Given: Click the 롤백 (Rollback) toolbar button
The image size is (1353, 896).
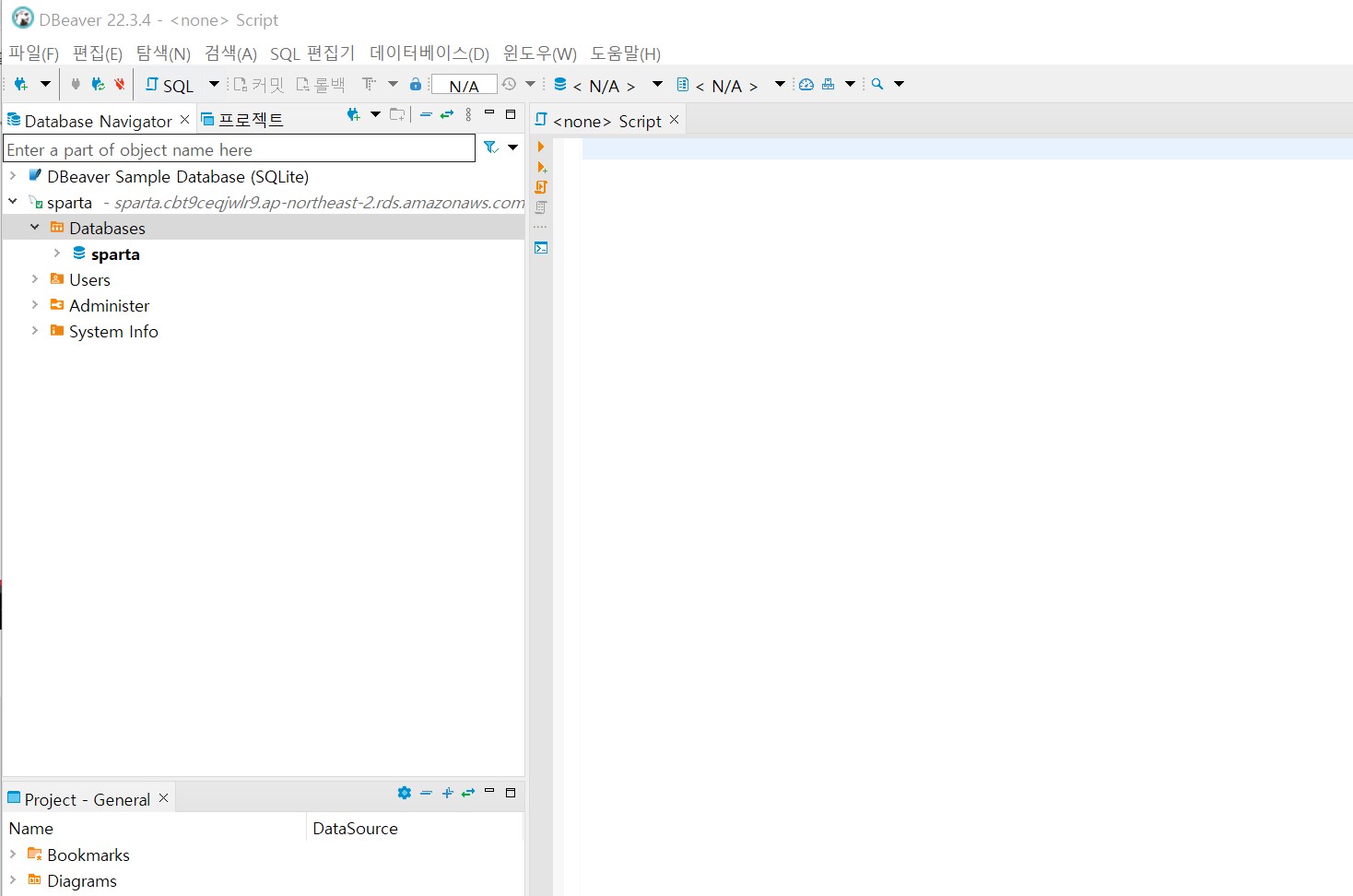Looking at the screenshot, I should [321, 85].
